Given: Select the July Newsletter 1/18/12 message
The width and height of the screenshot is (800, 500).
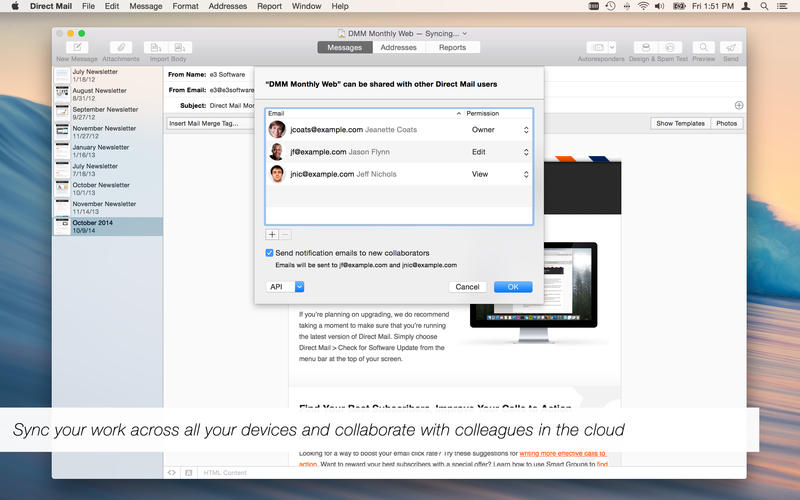Looking at the screenshot, I should click(108, 76).
